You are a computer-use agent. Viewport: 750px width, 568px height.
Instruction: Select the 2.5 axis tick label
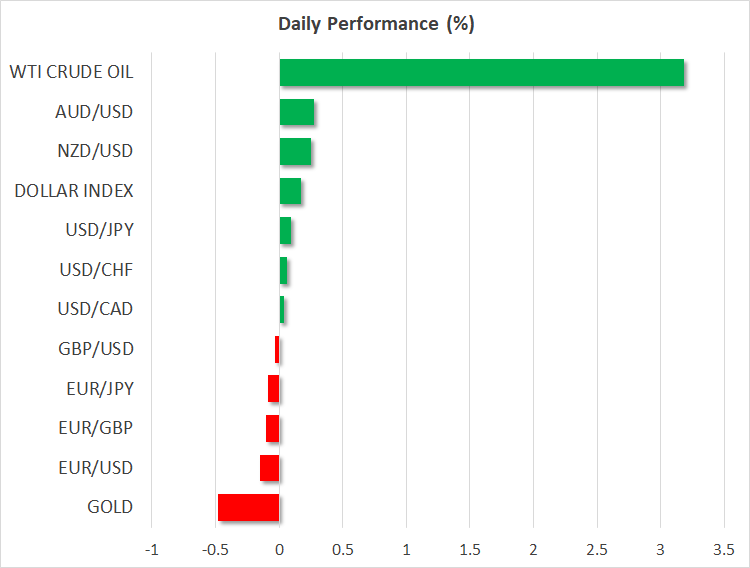596,548
